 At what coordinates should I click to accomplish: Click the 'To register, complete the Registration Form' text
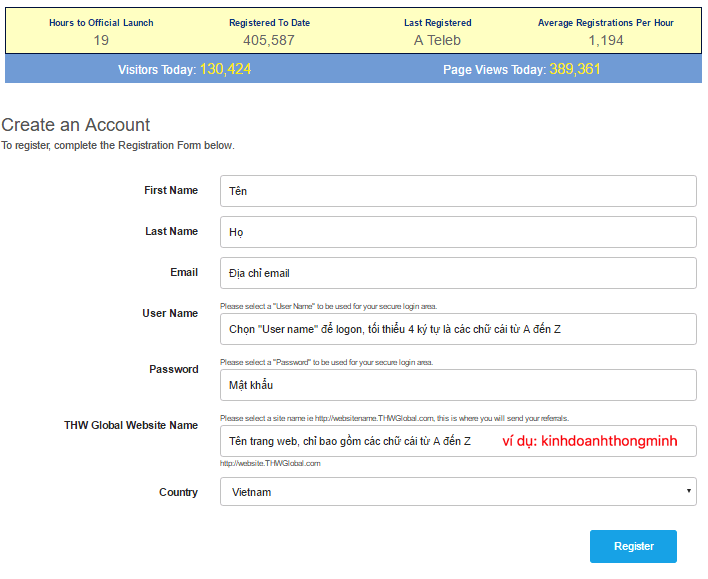tap(118, 145)
